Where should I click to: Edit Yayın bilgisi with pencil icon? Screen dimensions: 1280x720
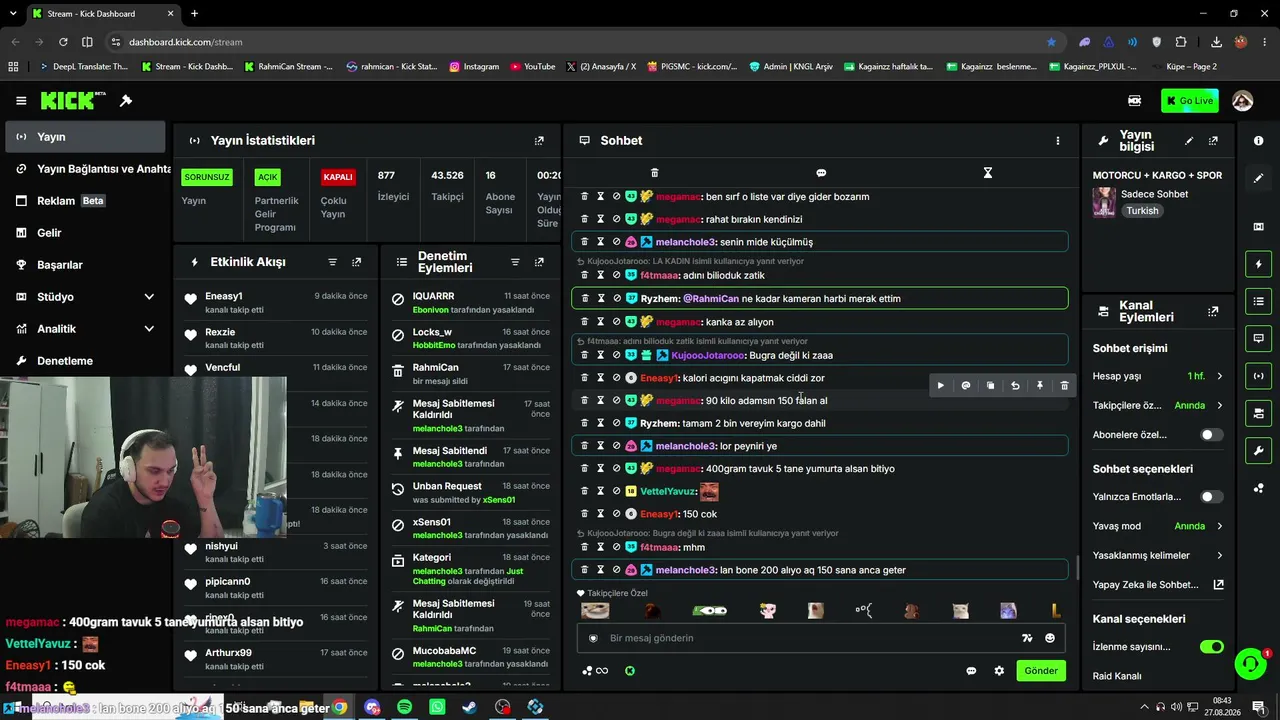pyautogui.click(x=1189, y=141)
